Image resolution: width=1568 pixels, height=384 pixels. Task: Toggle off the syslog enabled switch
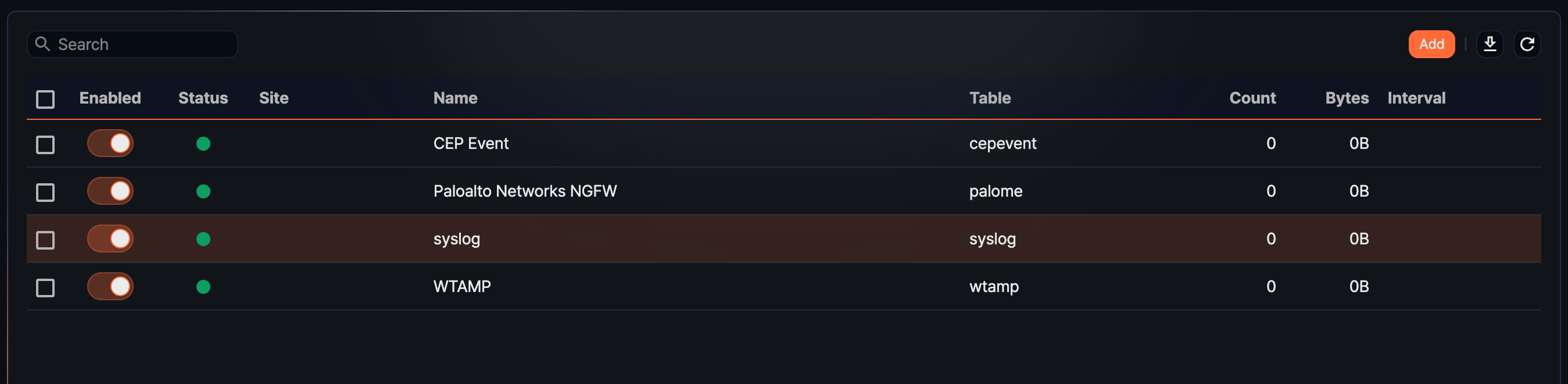(110, 239)
